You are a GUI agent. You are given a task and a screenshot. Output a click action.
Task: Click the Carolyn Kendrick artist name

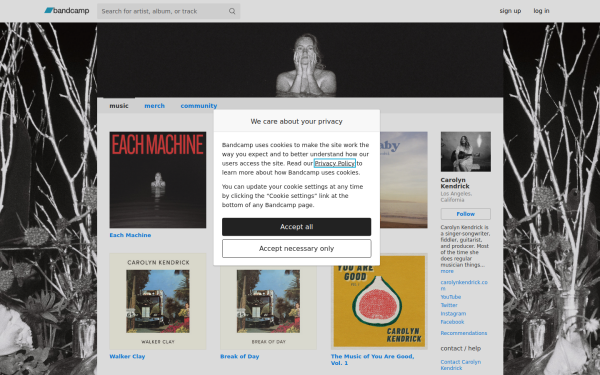point(455,183)
